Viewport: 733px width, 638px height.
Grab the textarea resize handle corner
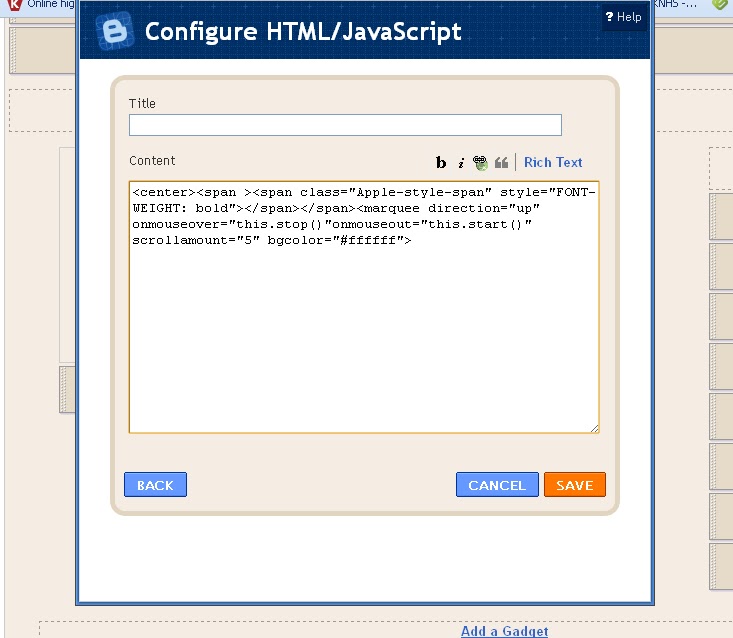(x=594, y=428)
